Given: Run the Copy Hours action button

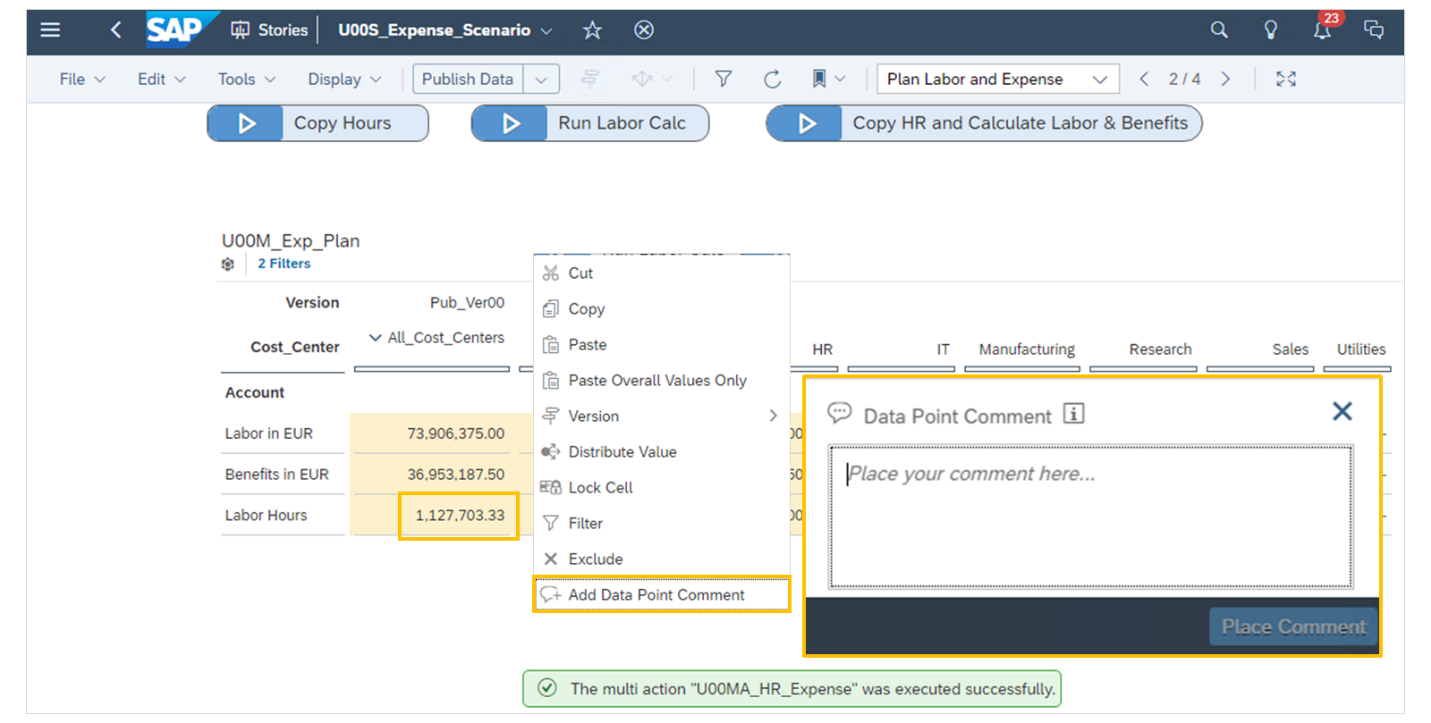Looking at the screenshot, I should [x=318, y=123].
